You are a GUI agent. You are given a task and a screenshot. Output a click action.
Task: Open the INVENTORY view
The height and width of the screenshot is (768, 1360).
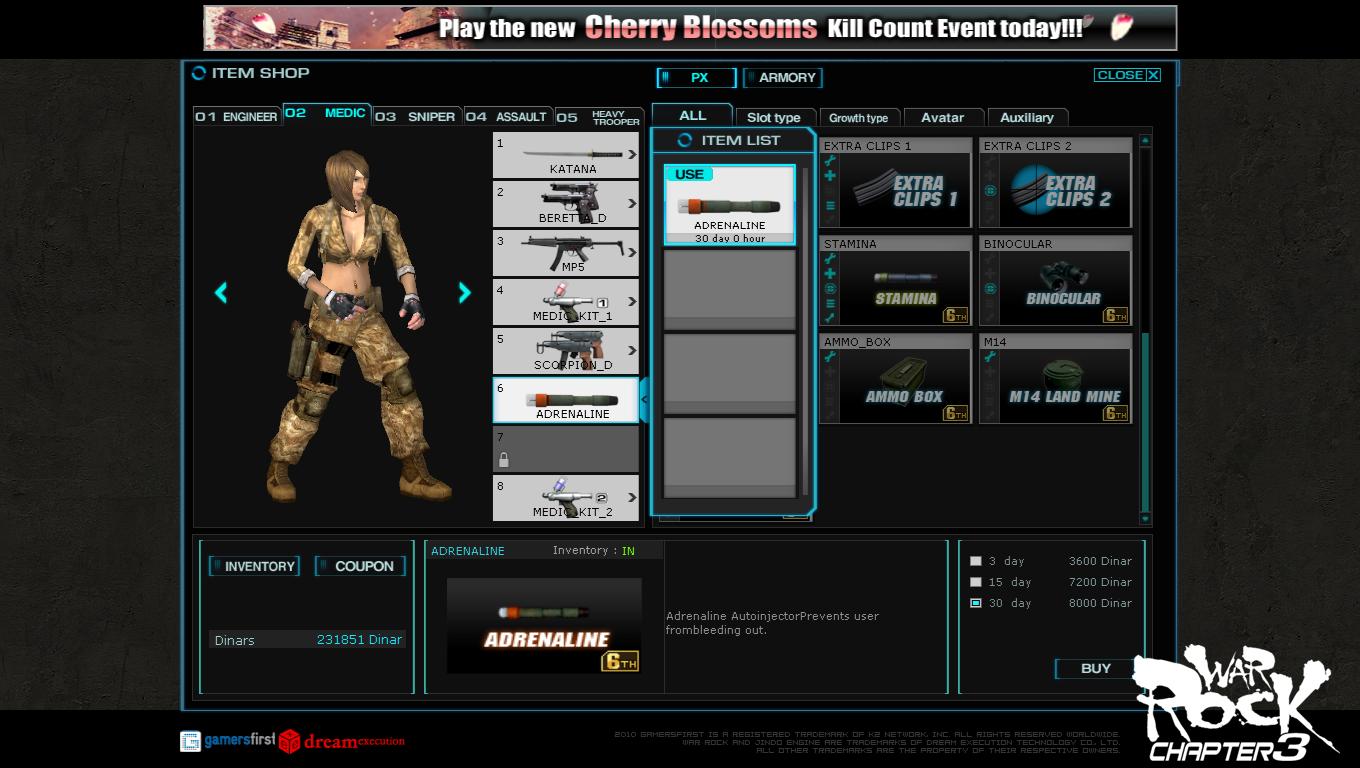click(x=254, y=566)
